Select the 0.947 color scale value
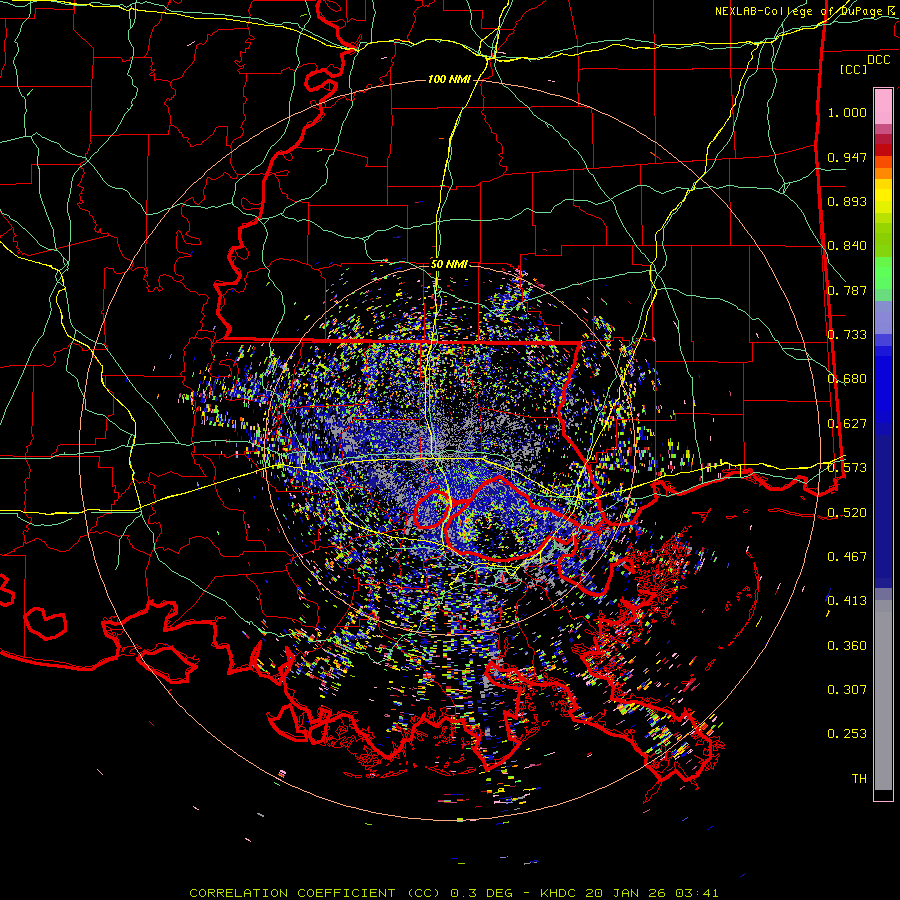 (847, 157)
